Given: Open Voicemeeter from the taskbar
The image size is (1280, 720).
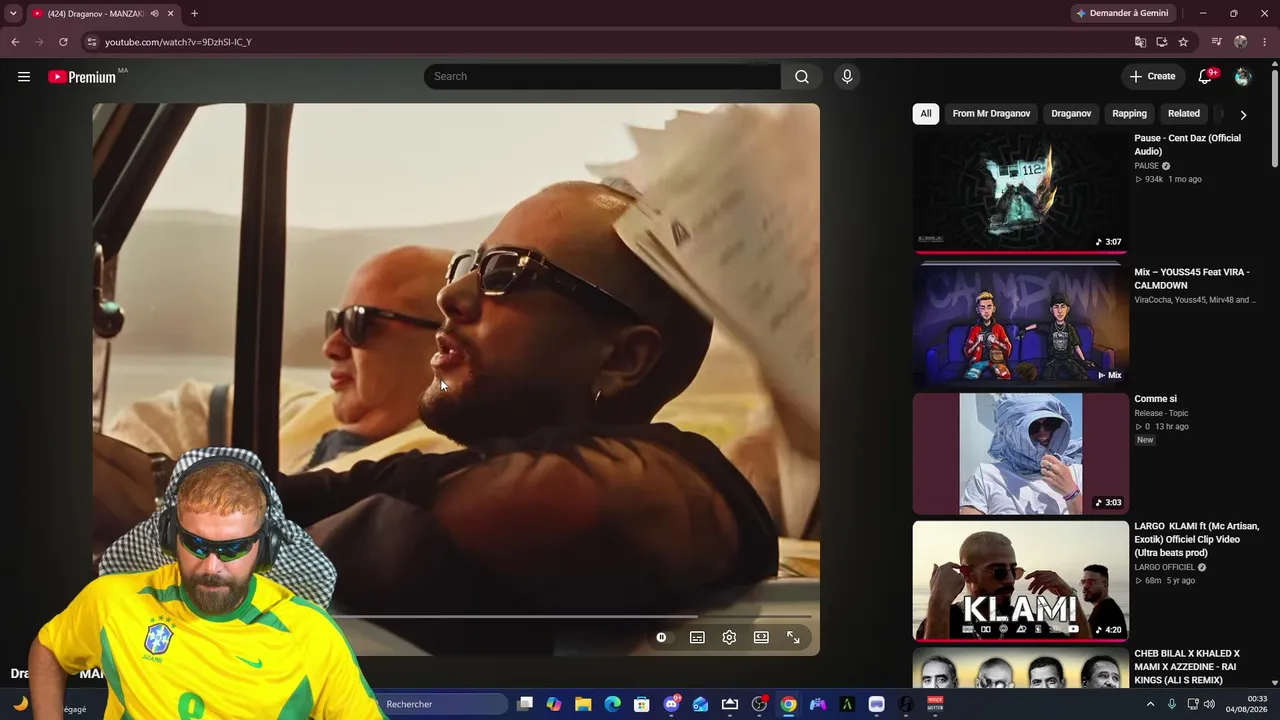Looking at the screenshot, I should point(935,704).
